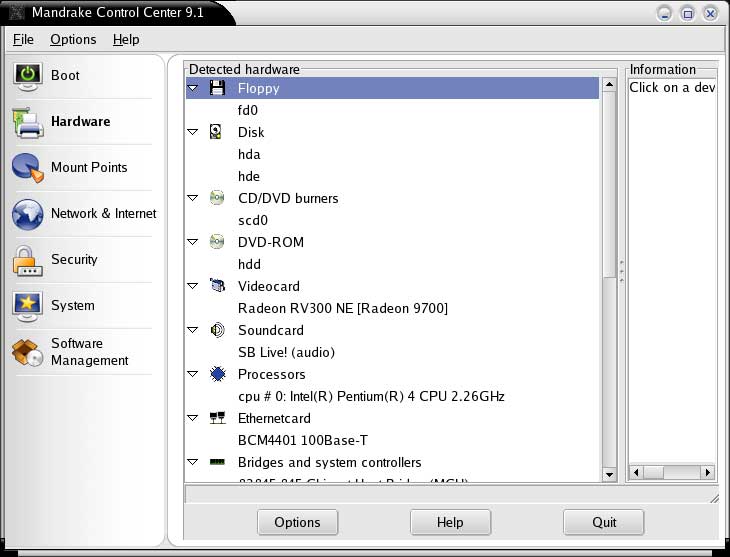Collapse the Floppy category

click(193, 88)
